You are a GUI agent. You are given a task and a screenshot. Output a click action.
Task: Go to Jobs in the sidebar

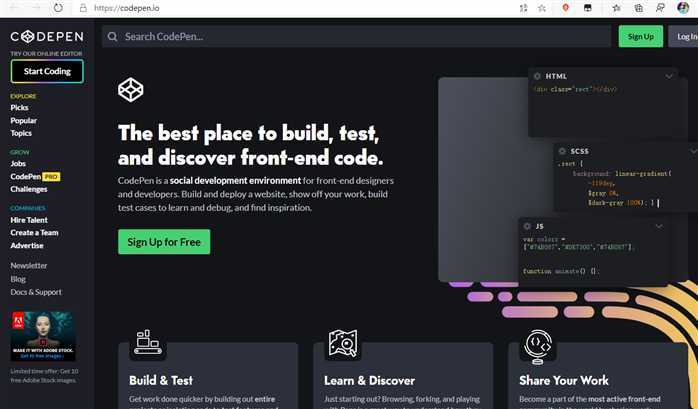[x=18, y=164]
